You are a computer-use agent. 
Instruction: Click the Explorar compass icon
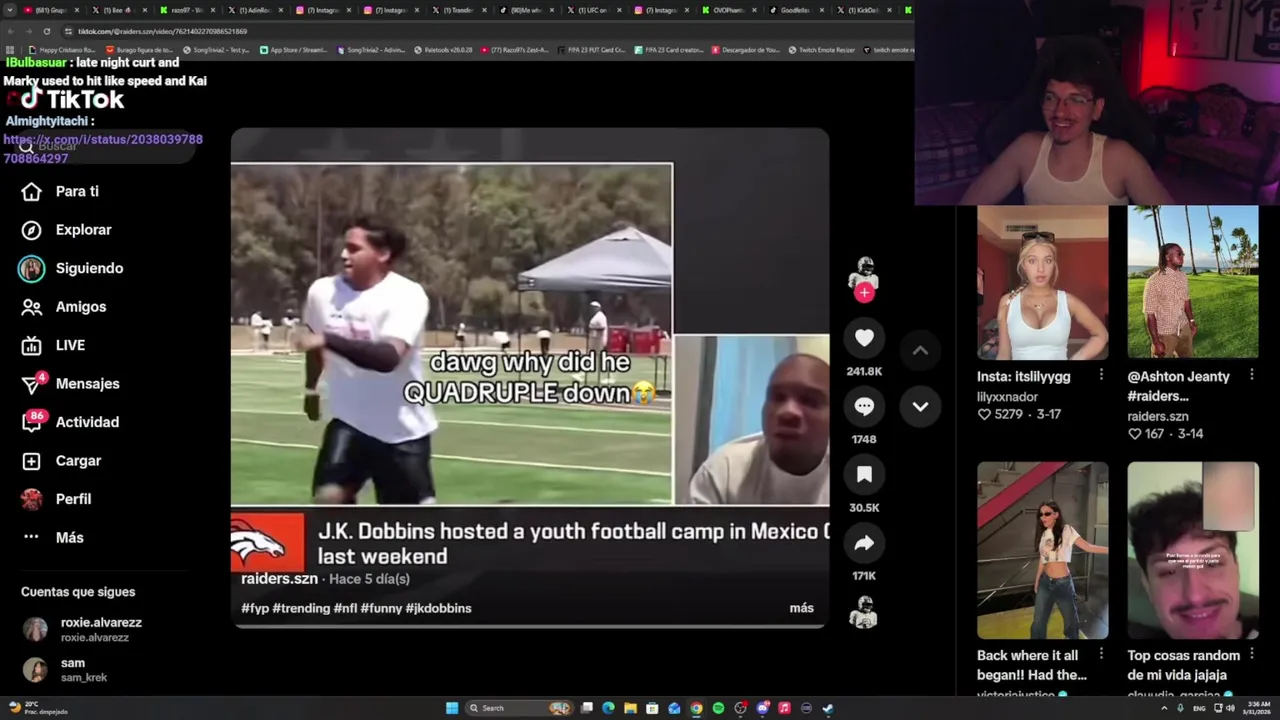coord(32,230)
